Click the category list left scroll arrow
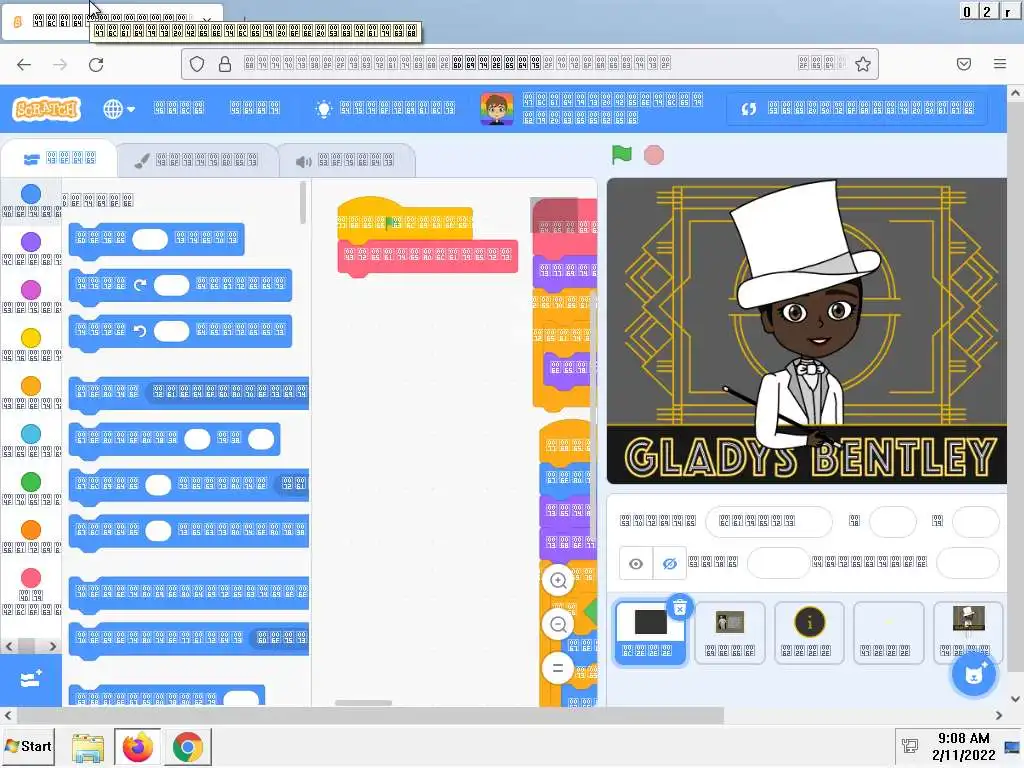This screenshot has height=768, width=1024. pos(9,647)
